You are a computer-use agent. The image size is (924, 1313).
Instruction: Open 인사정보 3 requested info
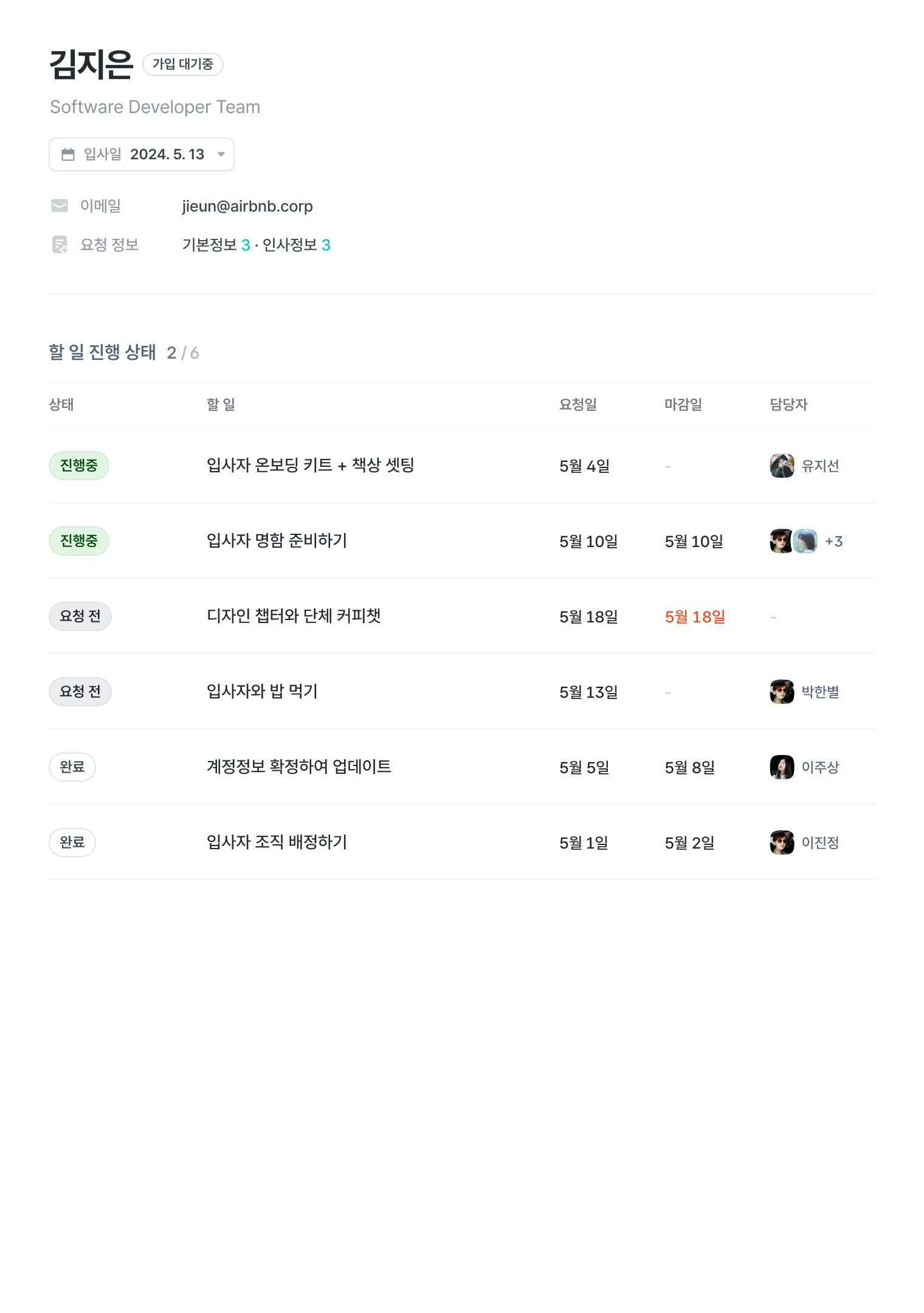[296, 245]
